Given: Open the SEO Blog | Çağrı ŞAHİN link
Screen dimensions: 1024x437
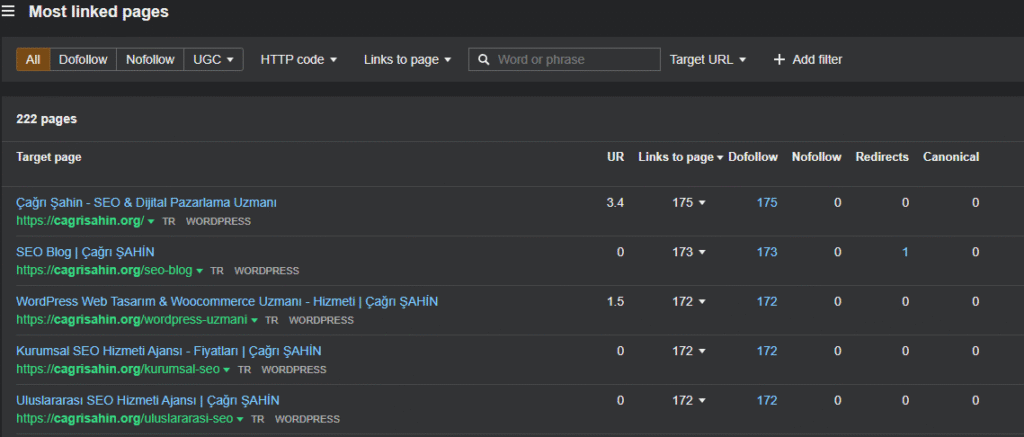Looking at the screenshot, I should tap(86, 252).
